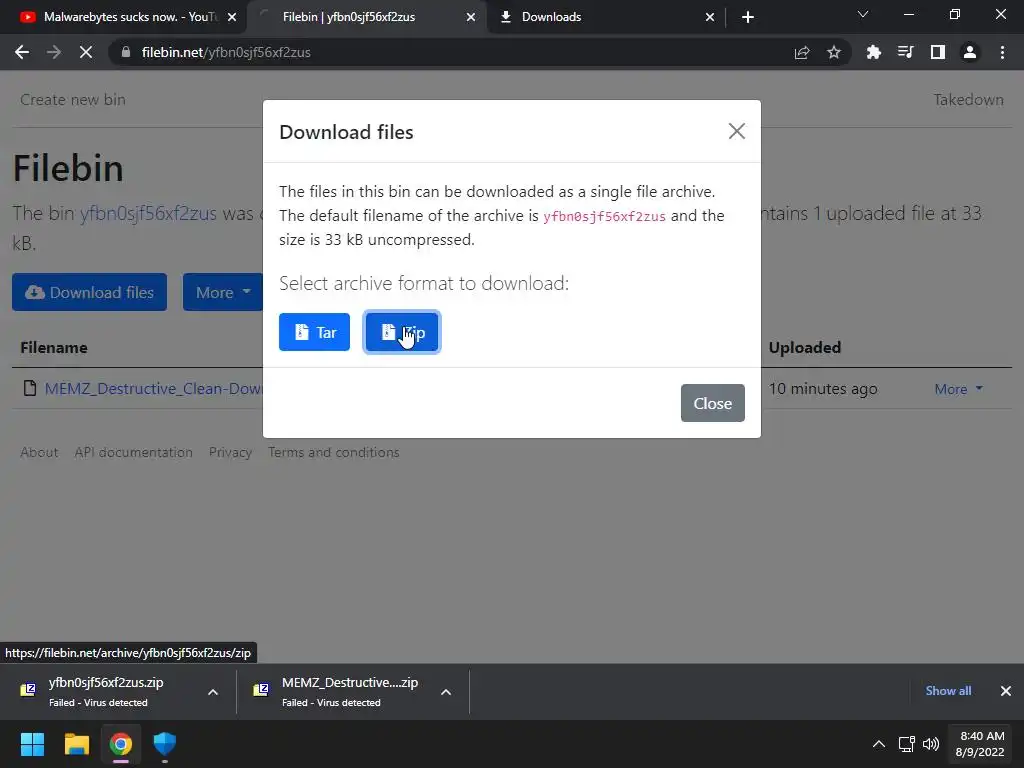The height and width of the screenshot is (768, 1024).
Task: Open the Extensions puzzle icon
Action: click(x=873, y=52)
